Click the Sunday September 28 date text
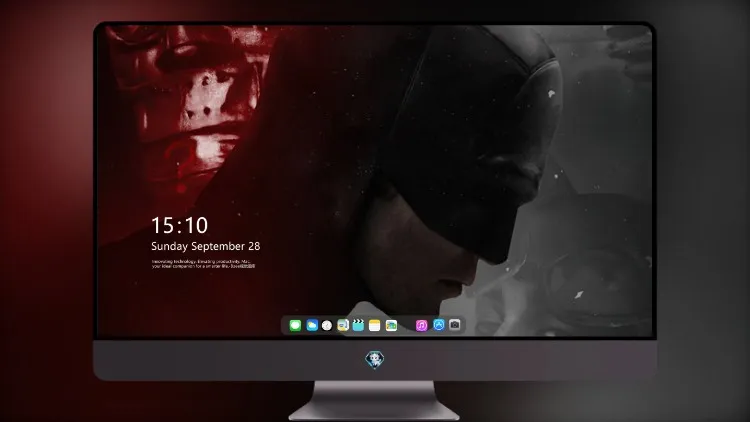The height and width of the screenshot is (422, 750). tap(206, 246)
